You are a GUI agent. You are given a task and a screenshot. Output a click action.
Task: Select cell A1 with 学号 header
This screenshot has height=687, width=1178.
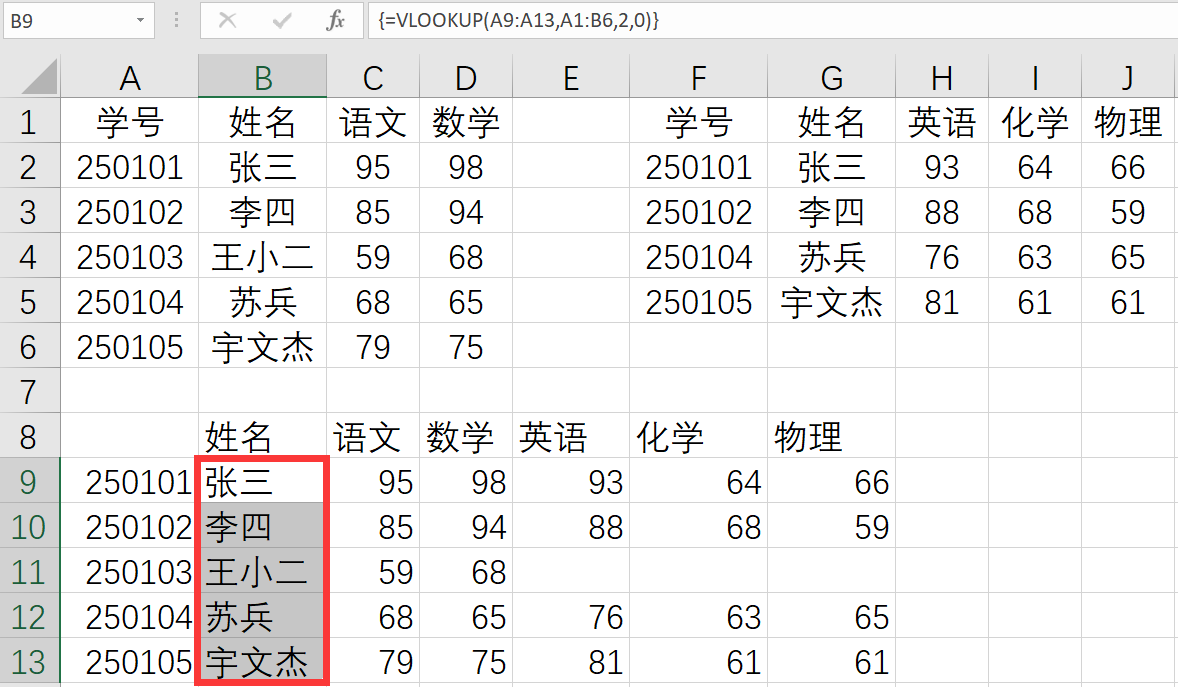coord(129,122)
